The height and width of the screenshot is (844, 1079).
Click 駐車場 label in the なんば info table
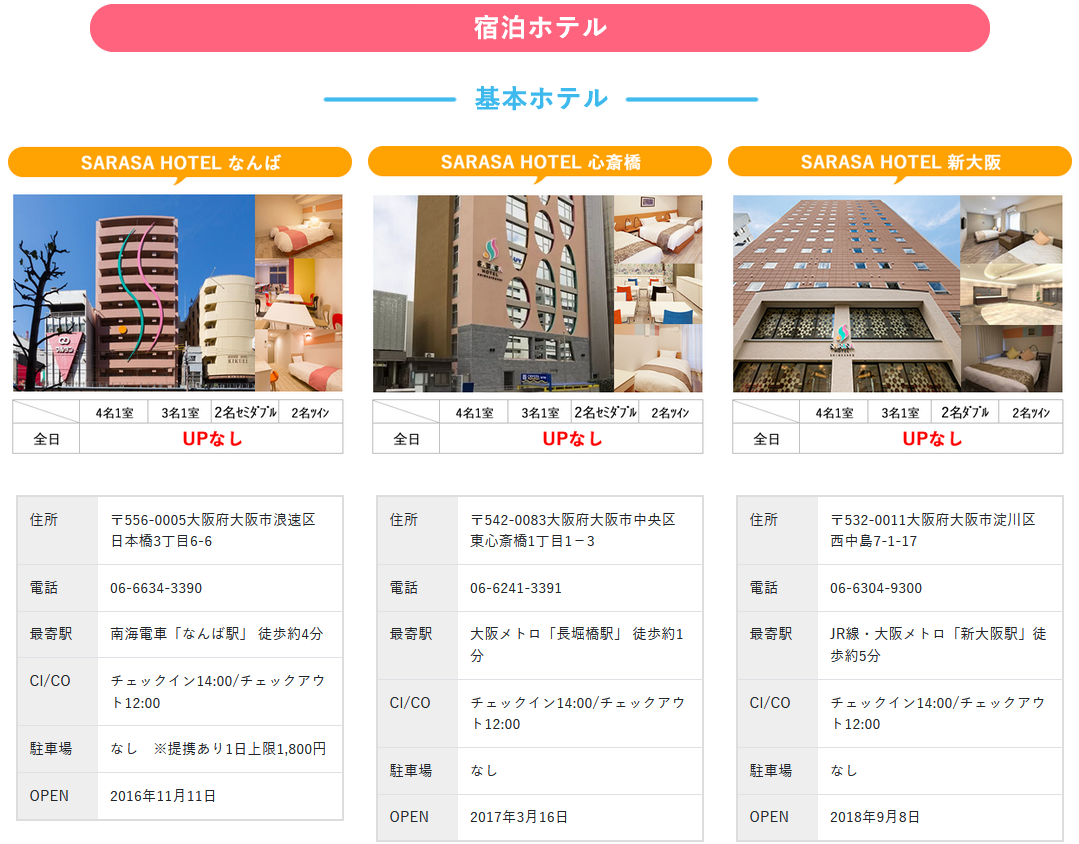pyautogui.click(x=50, y=748)
